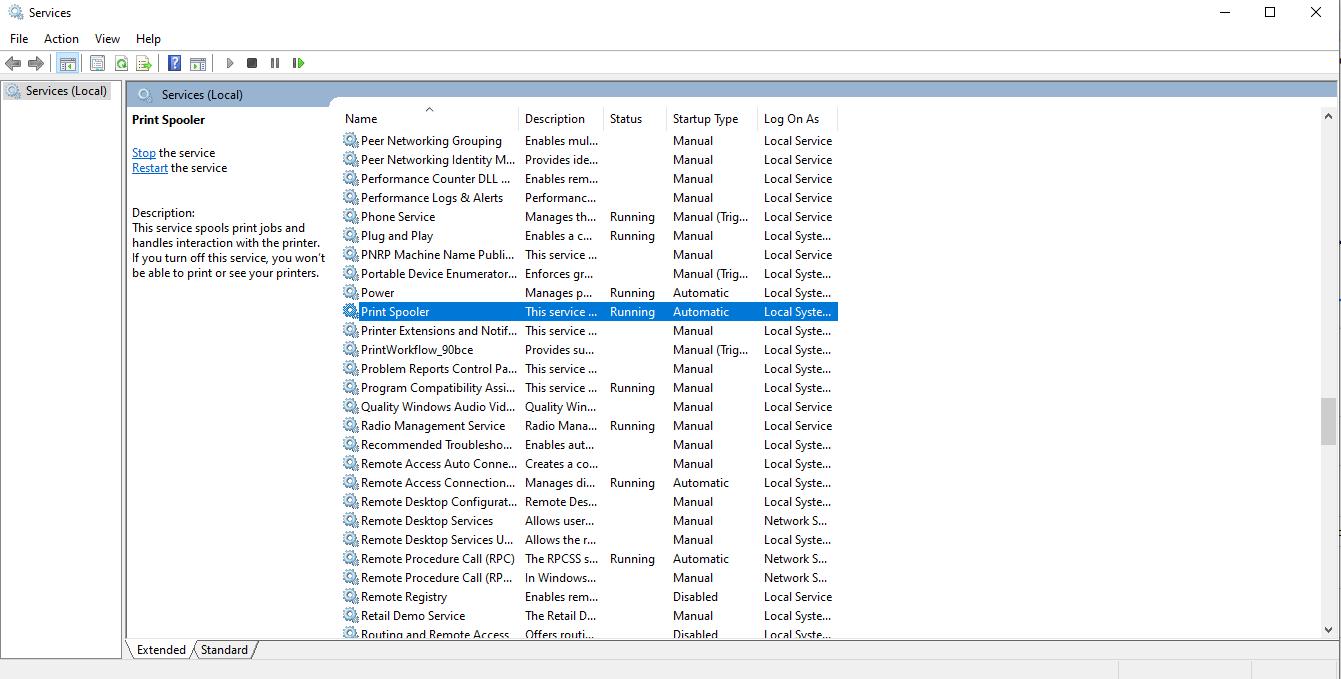Refresh the services list via toolbar icon
Viewport: 1341px width, 679px height.
pos(121,63)
